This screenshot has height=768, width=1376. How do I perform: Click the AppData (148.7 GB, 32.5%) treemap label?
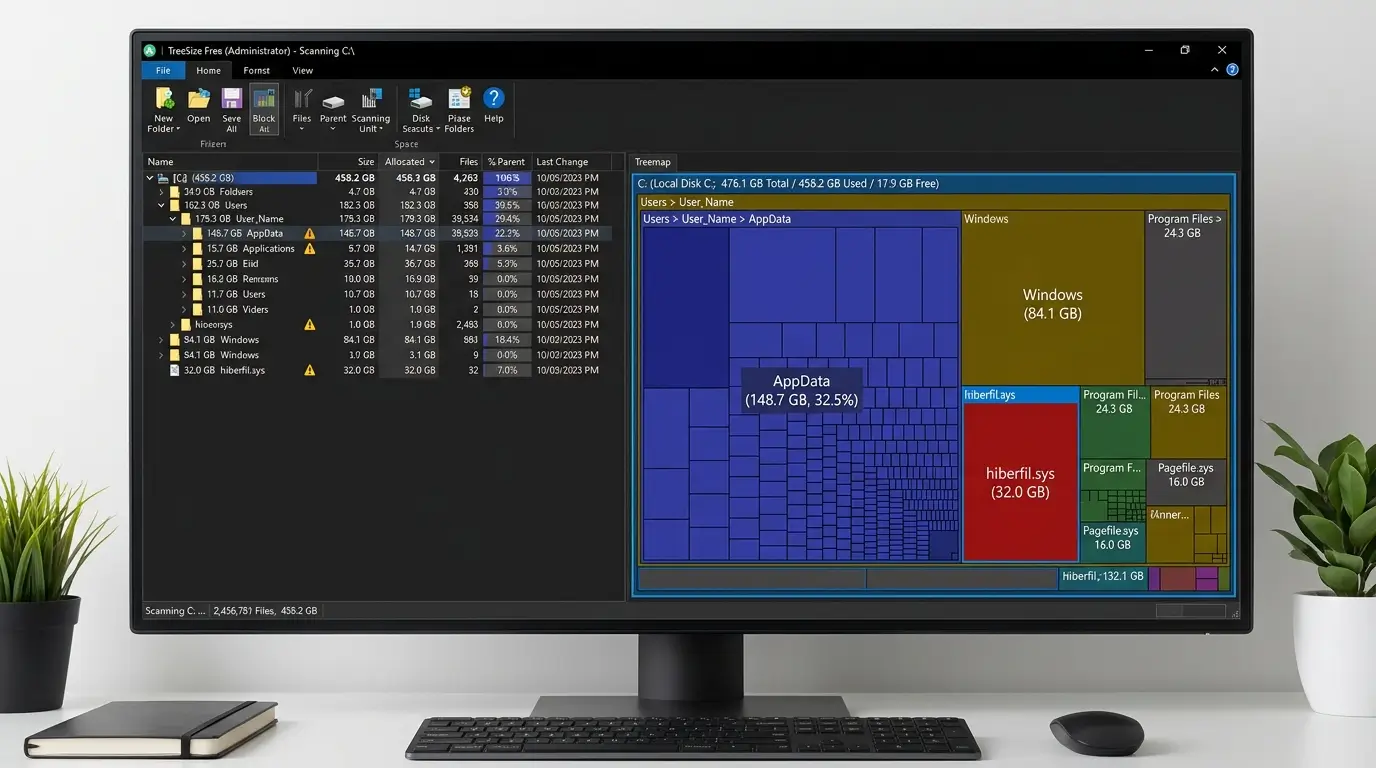point(801,390)
